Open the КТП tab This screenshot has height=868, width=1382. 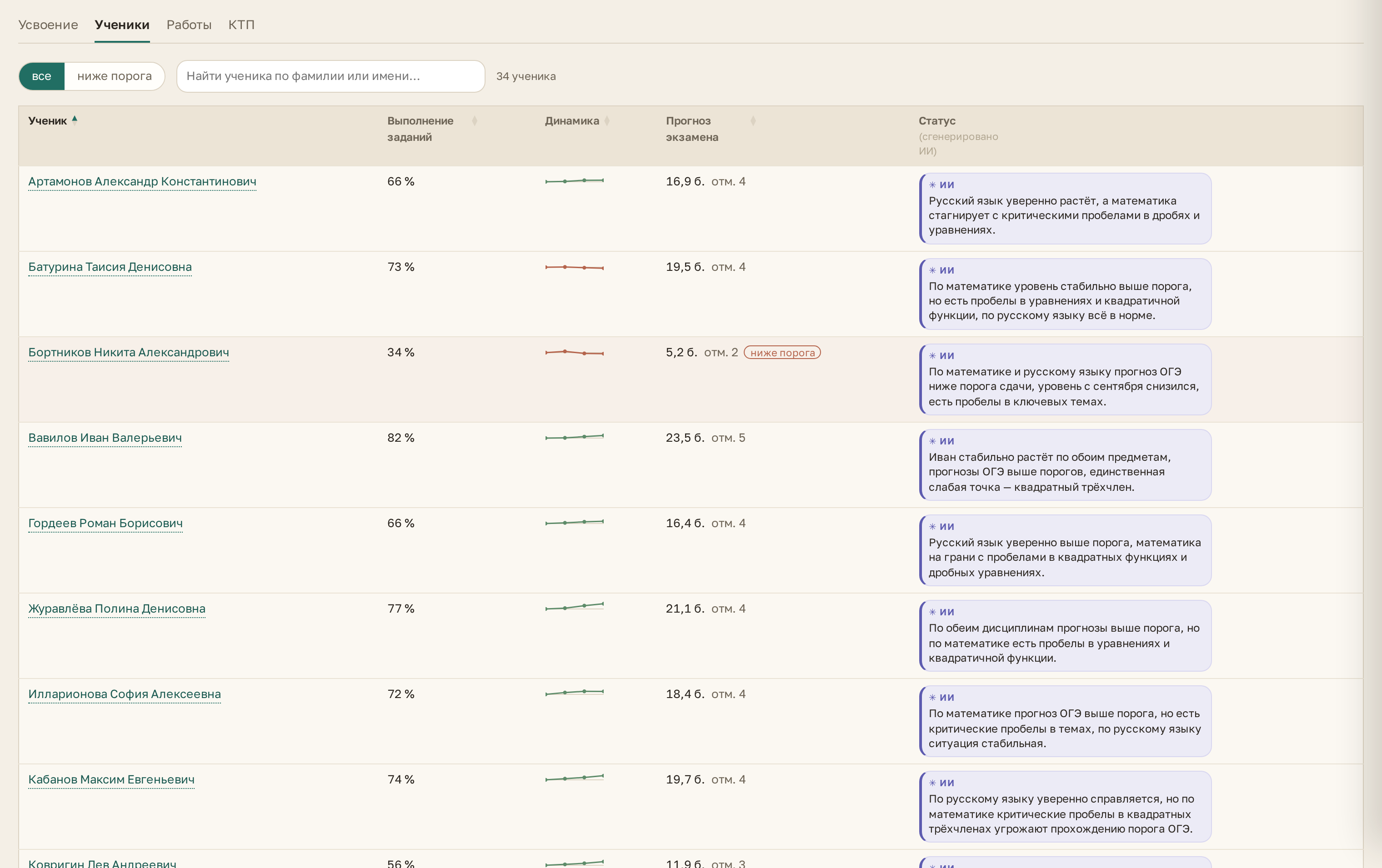tap(241, 25)
